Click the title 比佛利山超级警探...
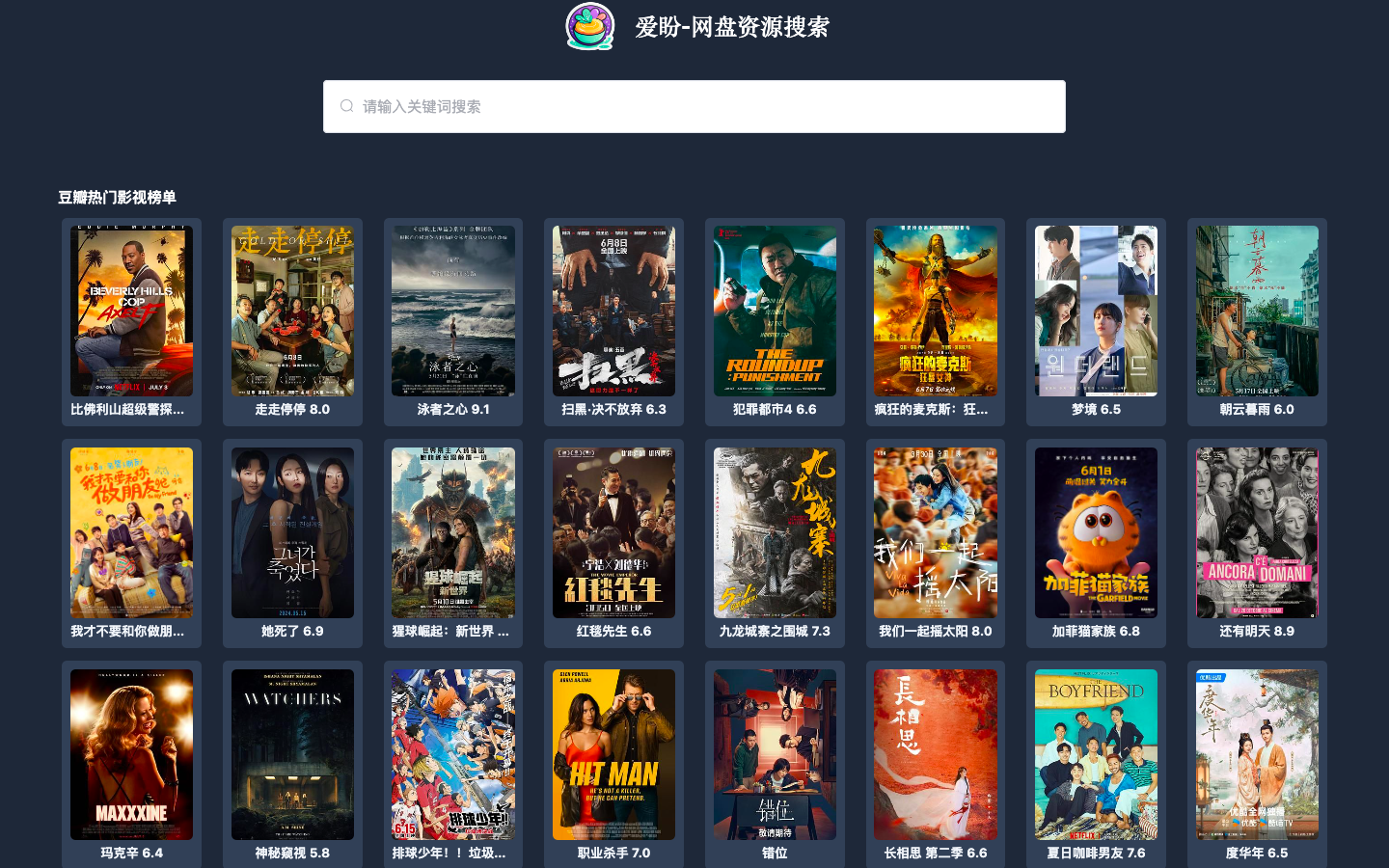1389x868 pixels. pos(127,409)
